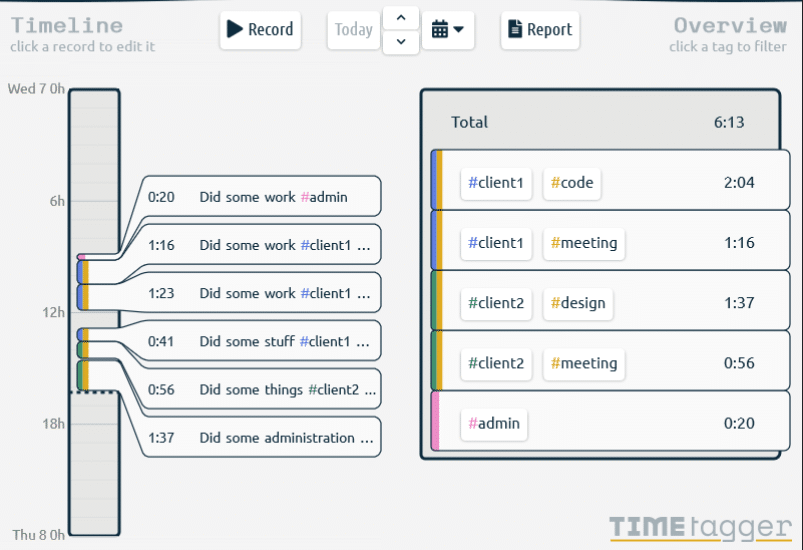
Task: Select #client2 tag in the design row
Action: pos(495,303)
